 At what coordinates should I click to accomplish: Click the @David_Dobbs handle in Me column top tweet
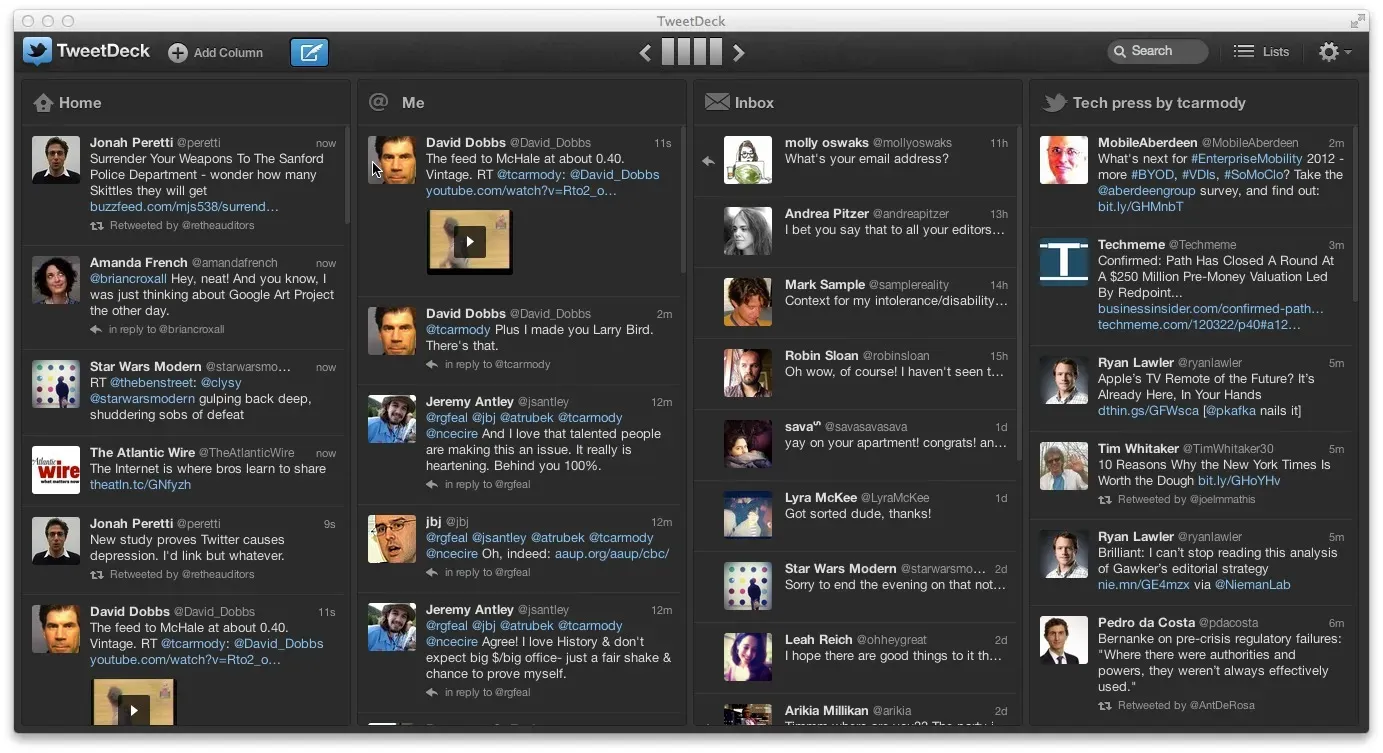(x=615, y=175)
